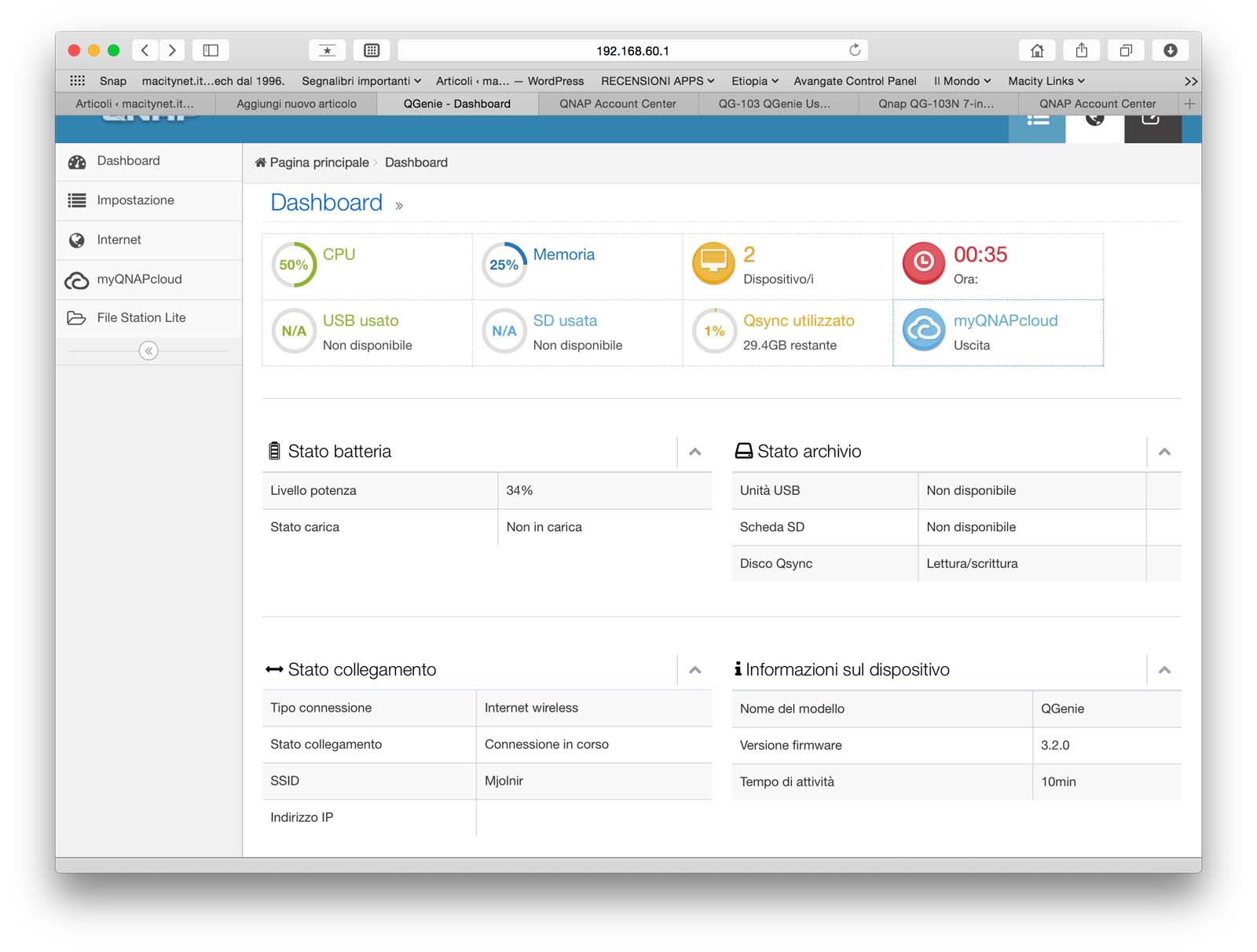This screenshot has width=1257, height=952.
Task: Switch to the Qnap QG-103N 7-in… tab
Action: click(x=938, y=104)
